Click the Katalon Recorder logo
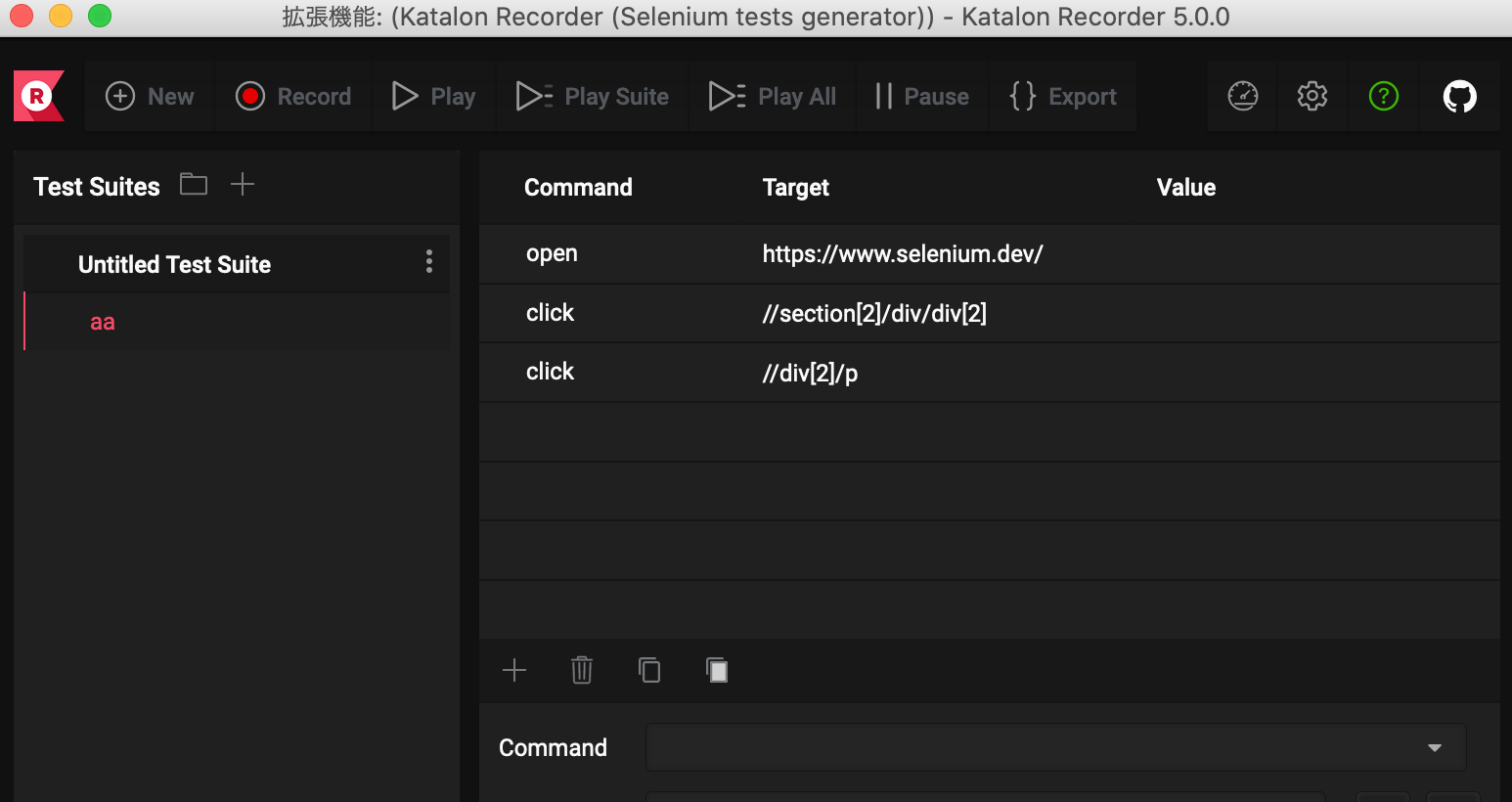Image resolution: width=1512 pixels, height=802 pixels. pos(39,96)
